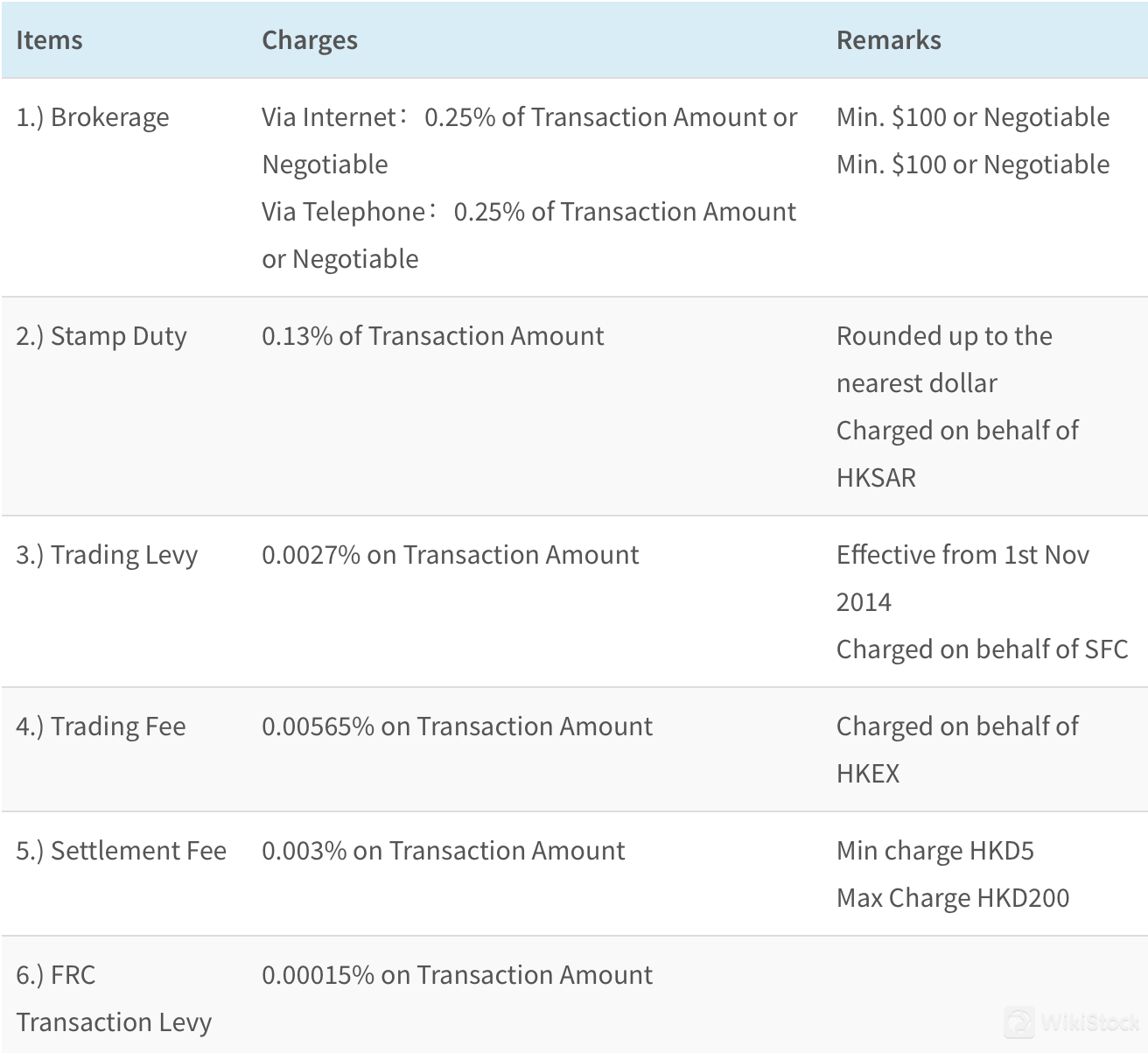Click the Effective from 1st Nov 2014 remark

pos(962,579)
